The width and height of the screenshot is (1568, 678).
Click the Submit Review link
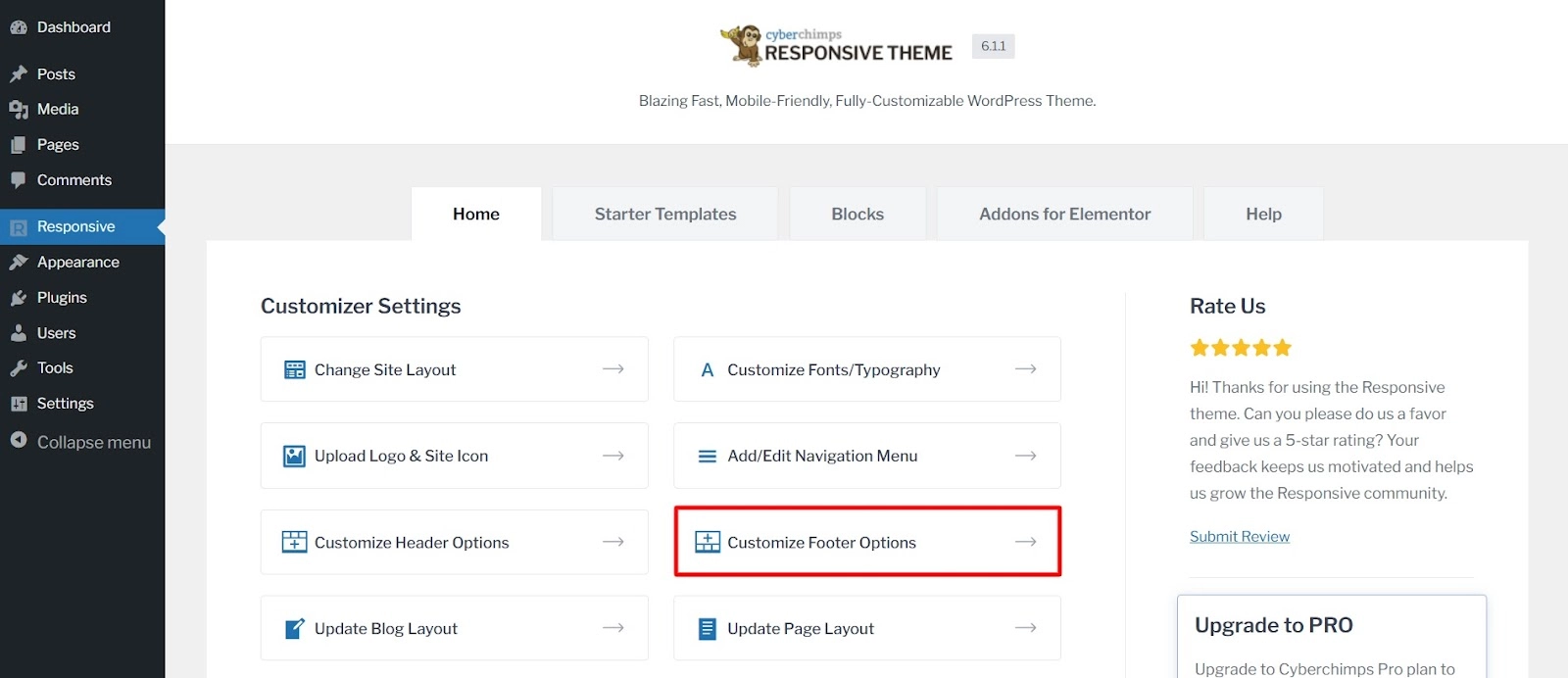[x=1240, y=537]
